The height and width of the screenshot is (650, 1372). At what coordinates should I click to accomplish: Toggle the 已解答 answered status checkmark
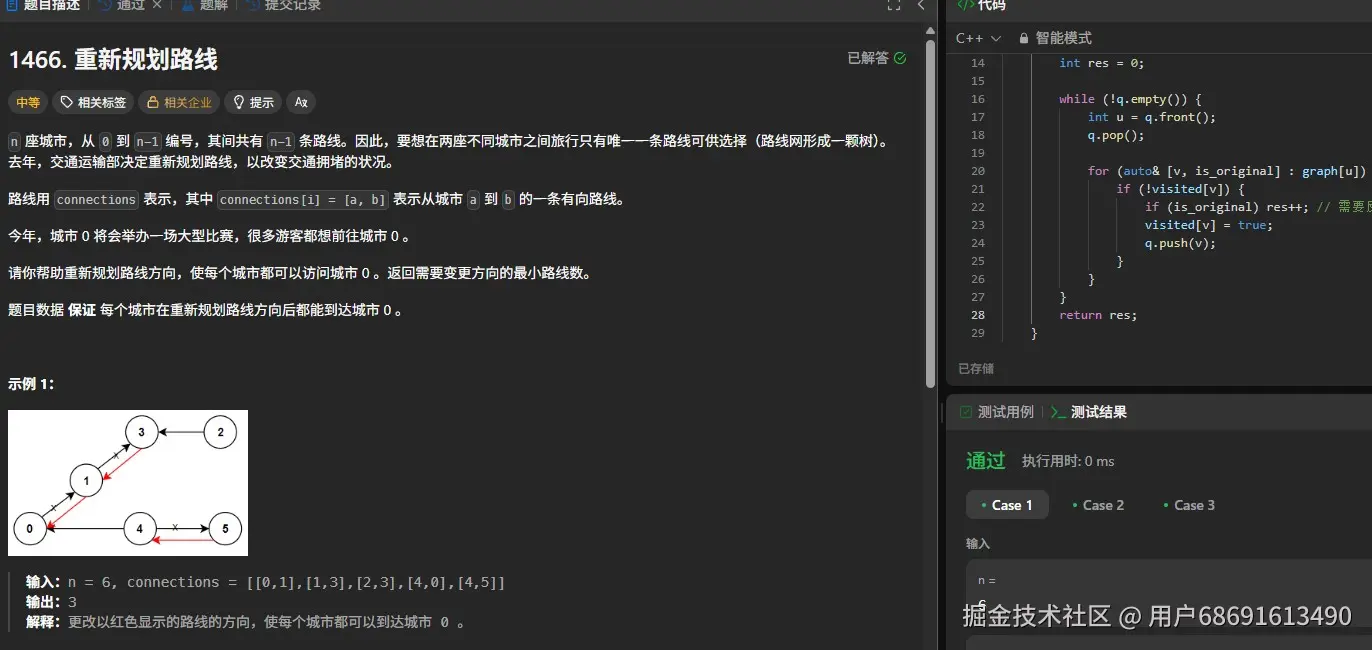pos(898,58)
